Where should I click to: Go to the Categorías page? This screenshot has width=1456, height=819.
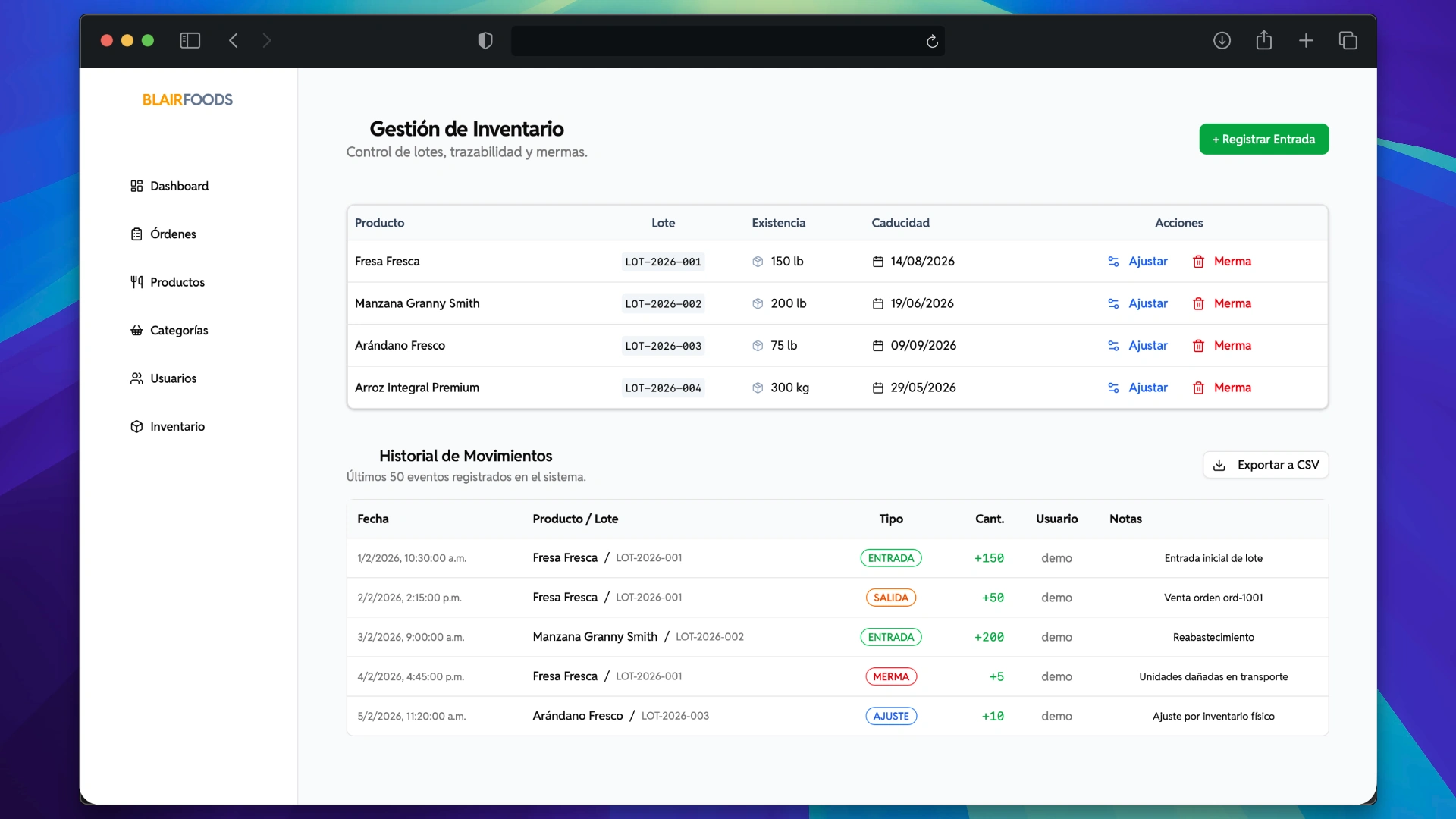(x=179, y=331)
